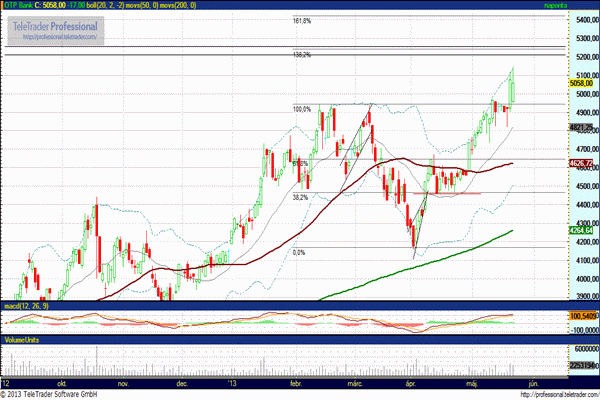Click the 4200,00 price axis label

click(587, 242)
